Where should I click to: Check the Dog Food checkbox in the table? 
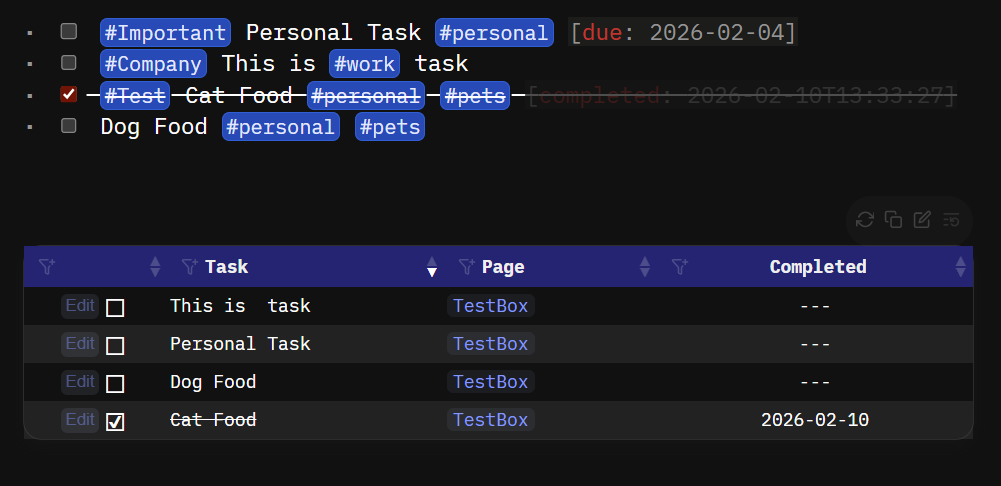pos(115,384)
